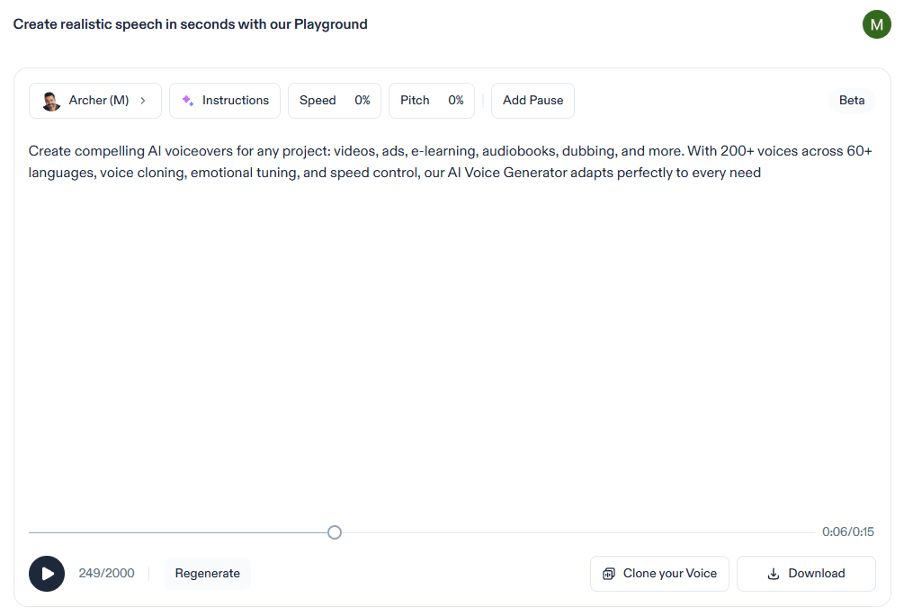Screen dimensions: 904x616
Task: Click the Beta badge
Action: tap(851, 101)
